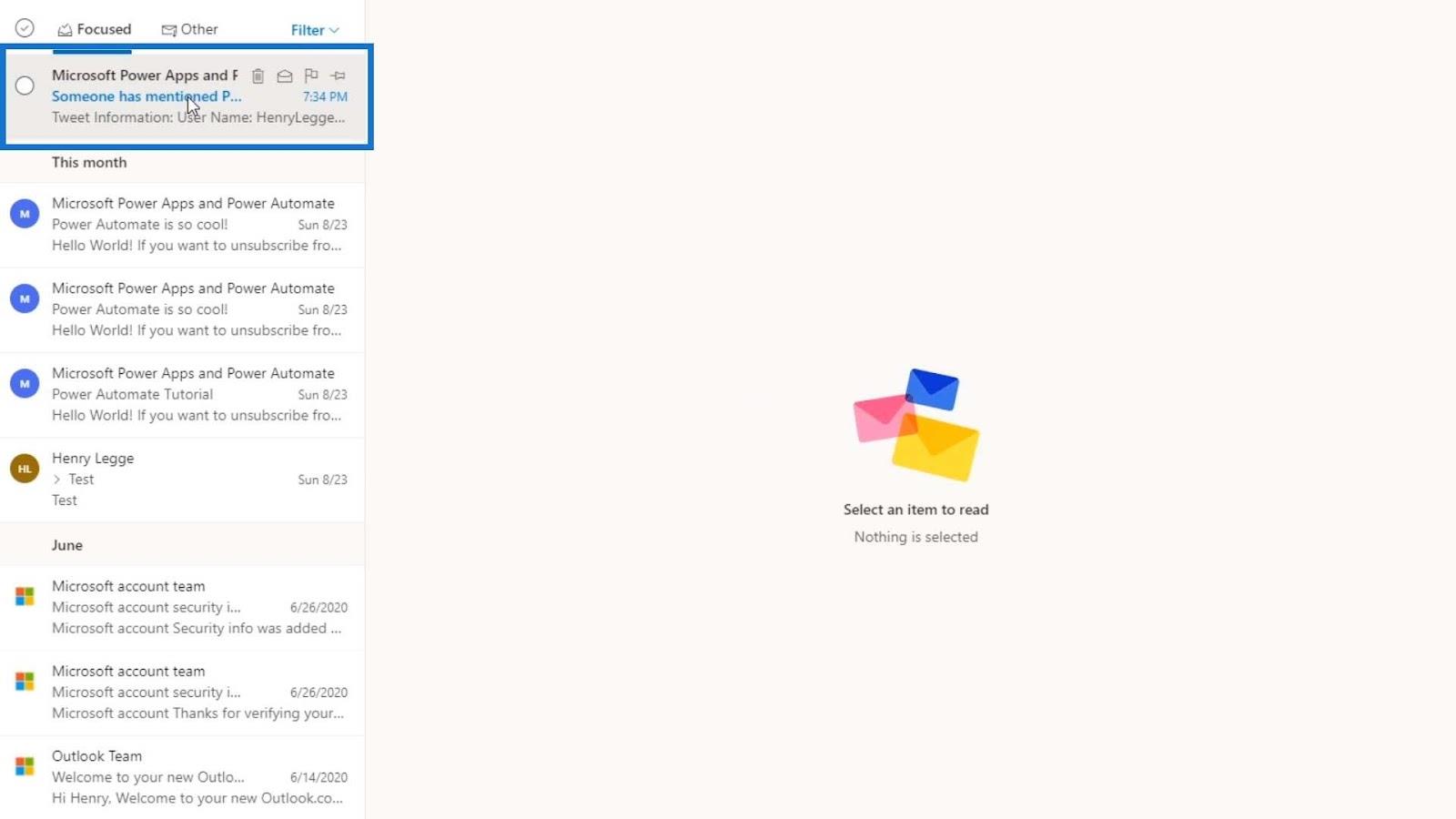The width and height of the screenshot is (1456, 819).
Task: Pin the tweet mention email
Action: pyautogui.click(x=338, y=76)
